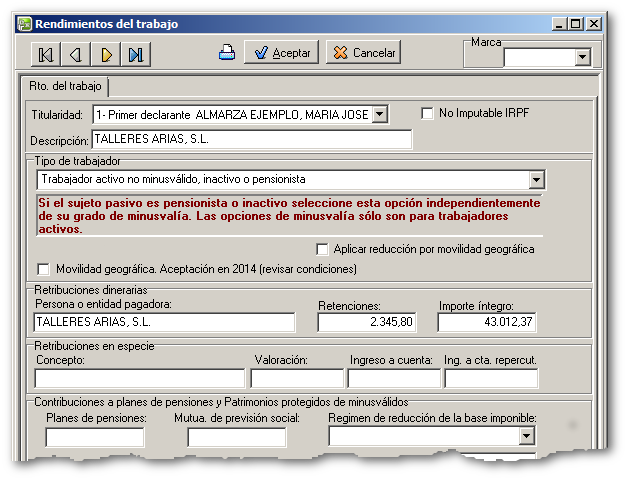Jump to the last record
This screenshot has height=480, width=627.
(x=136, y=54)
